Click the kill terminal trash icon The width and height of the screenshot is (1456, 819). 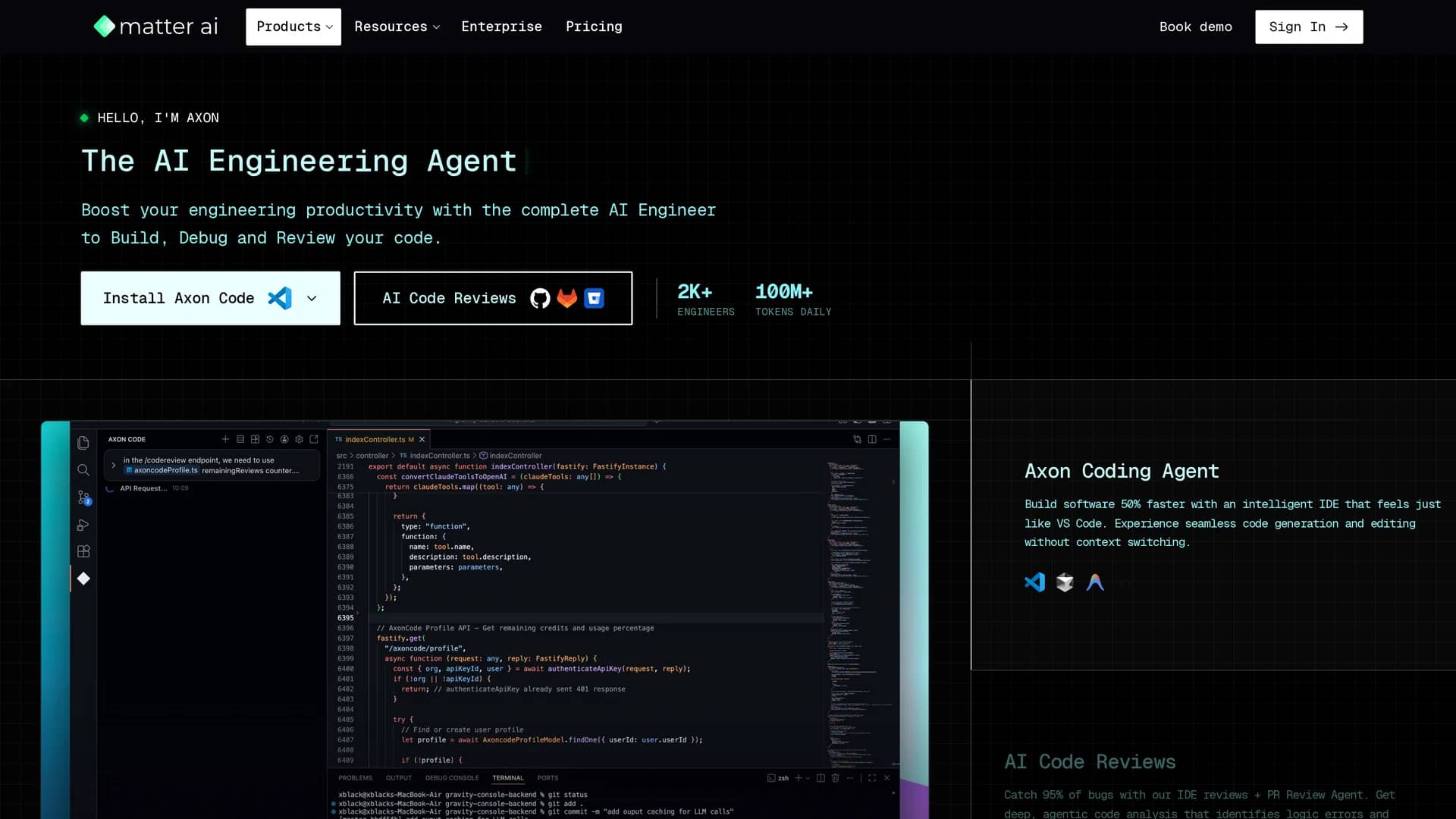tap(836, 778)
